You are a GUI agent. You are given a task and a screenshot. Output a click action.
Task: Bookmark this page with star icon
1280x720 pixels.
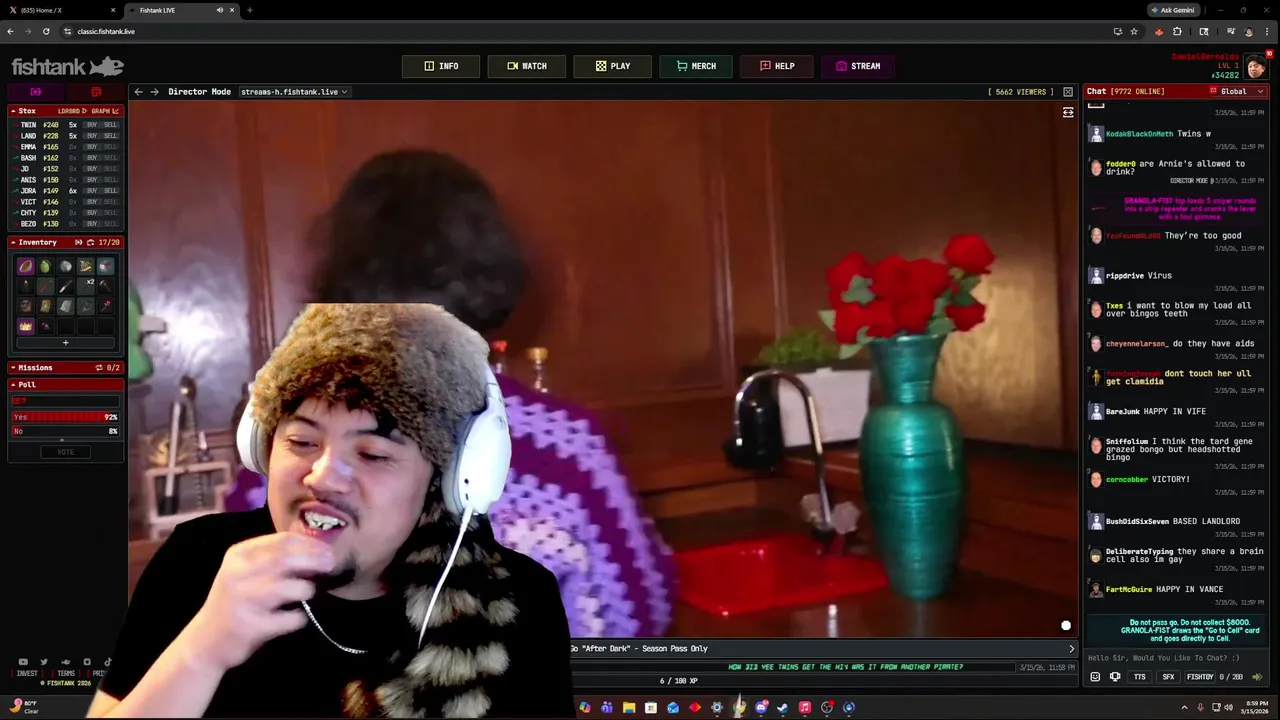click(1134, 31)
